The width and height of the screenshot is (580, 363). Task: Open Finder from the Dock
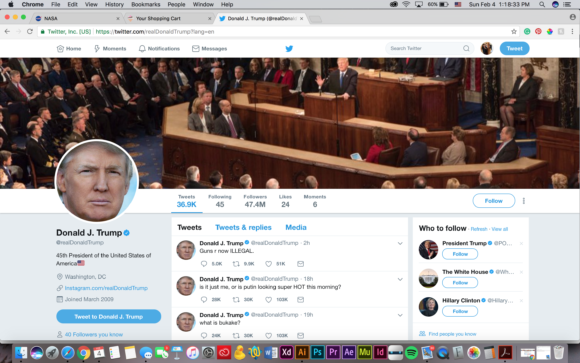(21, 352)
